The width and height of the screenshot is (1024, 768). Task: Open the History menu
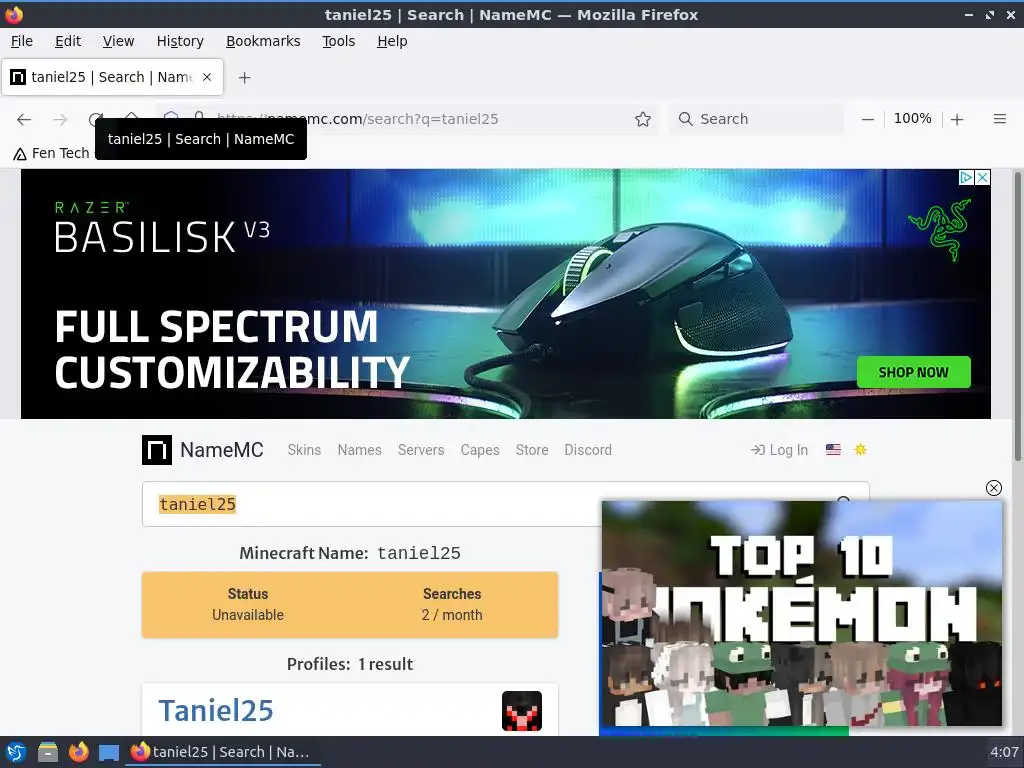click(x=180, y=41)
